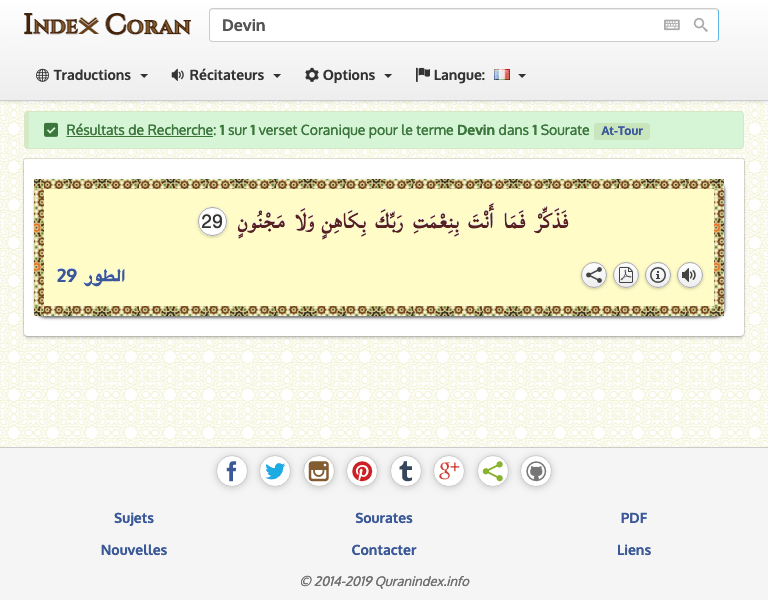Click the search magnifier icon
The image size is (768, 600).
pos(700,25)
